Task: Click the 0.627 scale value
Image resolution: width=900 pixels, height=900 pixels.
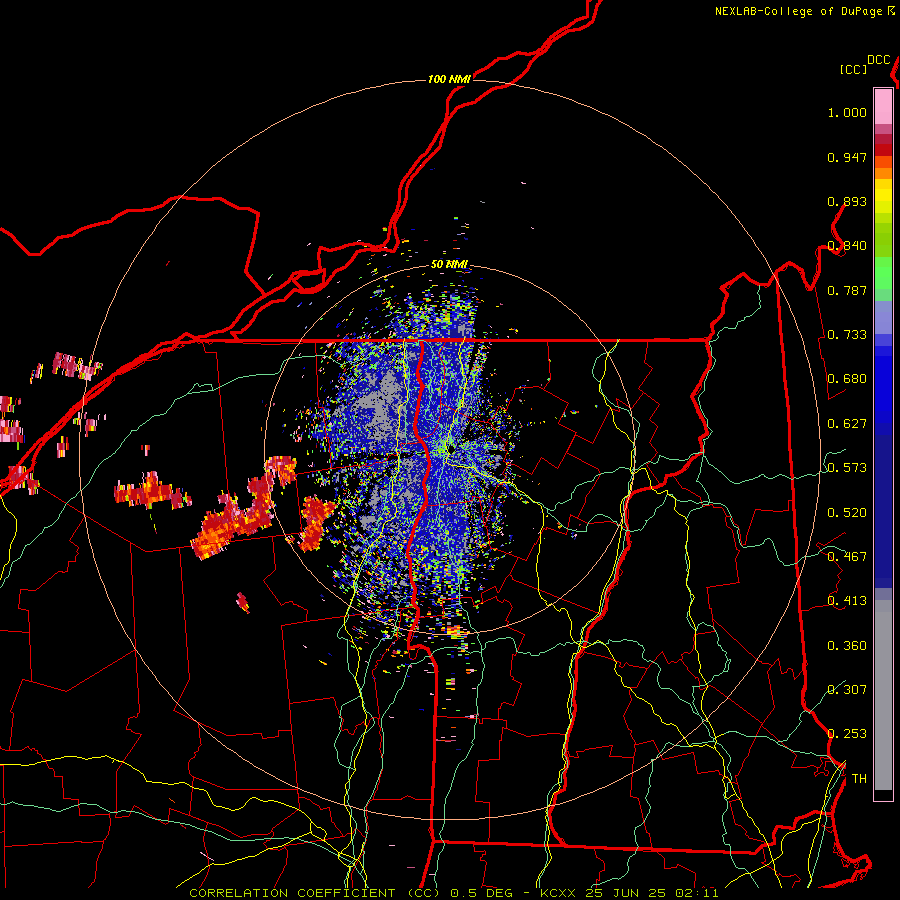Action: click(847, 424)
